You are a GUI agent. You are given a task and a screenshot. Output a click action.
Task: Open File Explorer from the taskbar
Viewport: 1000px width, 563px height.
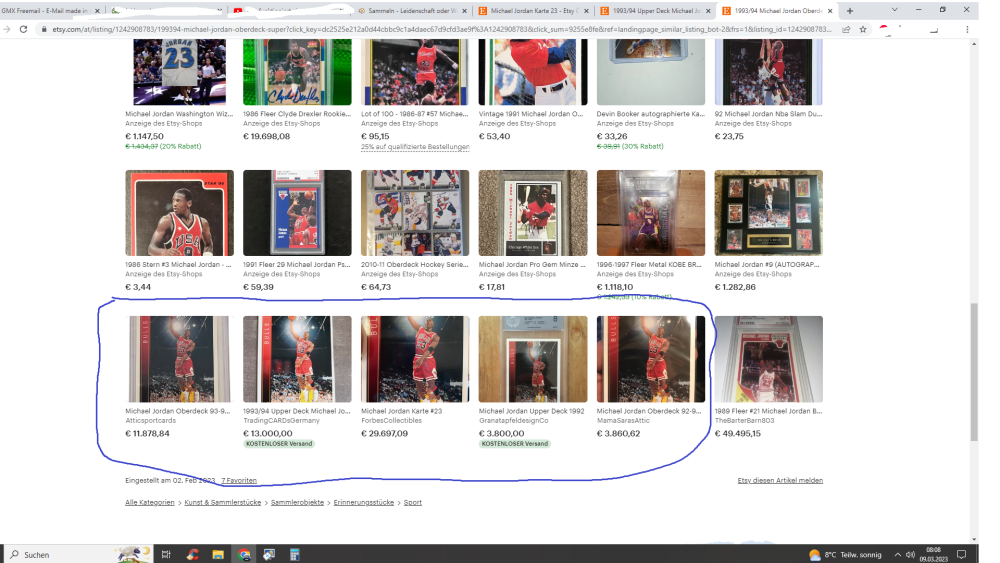218,554
